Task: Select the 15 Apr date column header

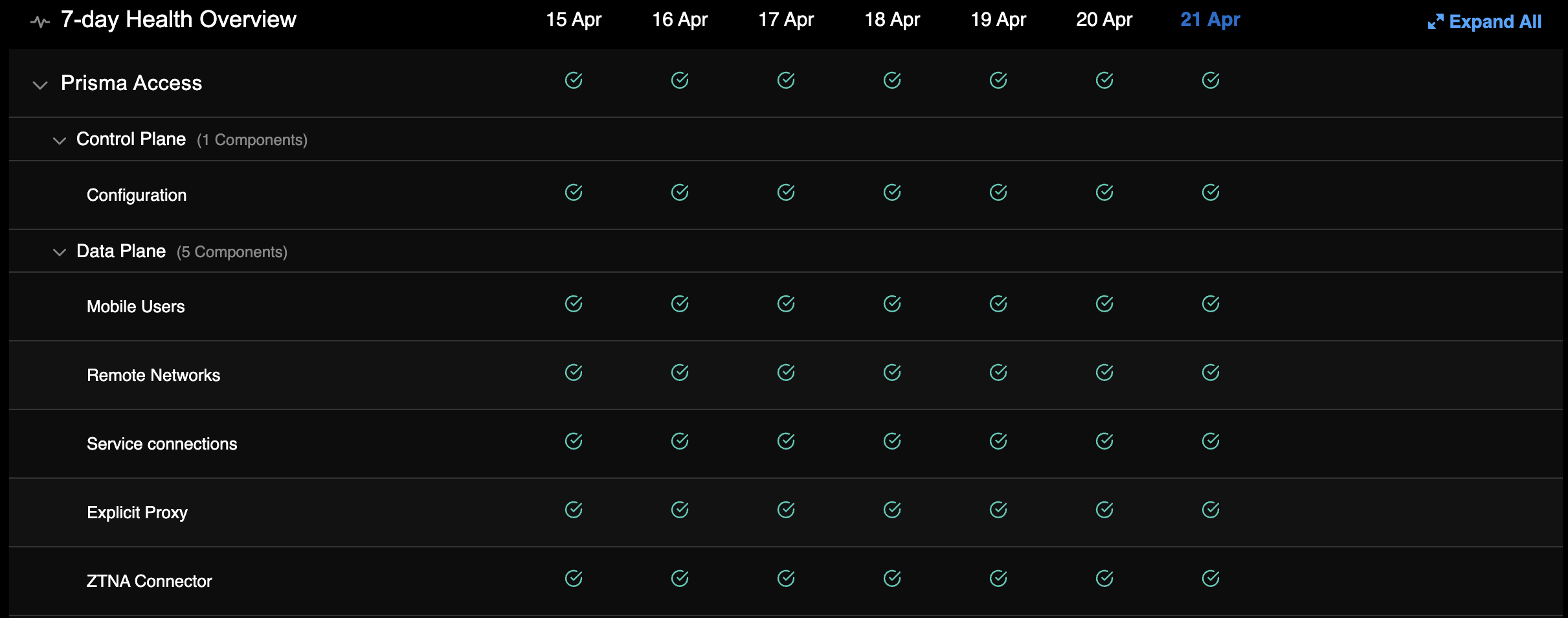Action: coord(574,19)
